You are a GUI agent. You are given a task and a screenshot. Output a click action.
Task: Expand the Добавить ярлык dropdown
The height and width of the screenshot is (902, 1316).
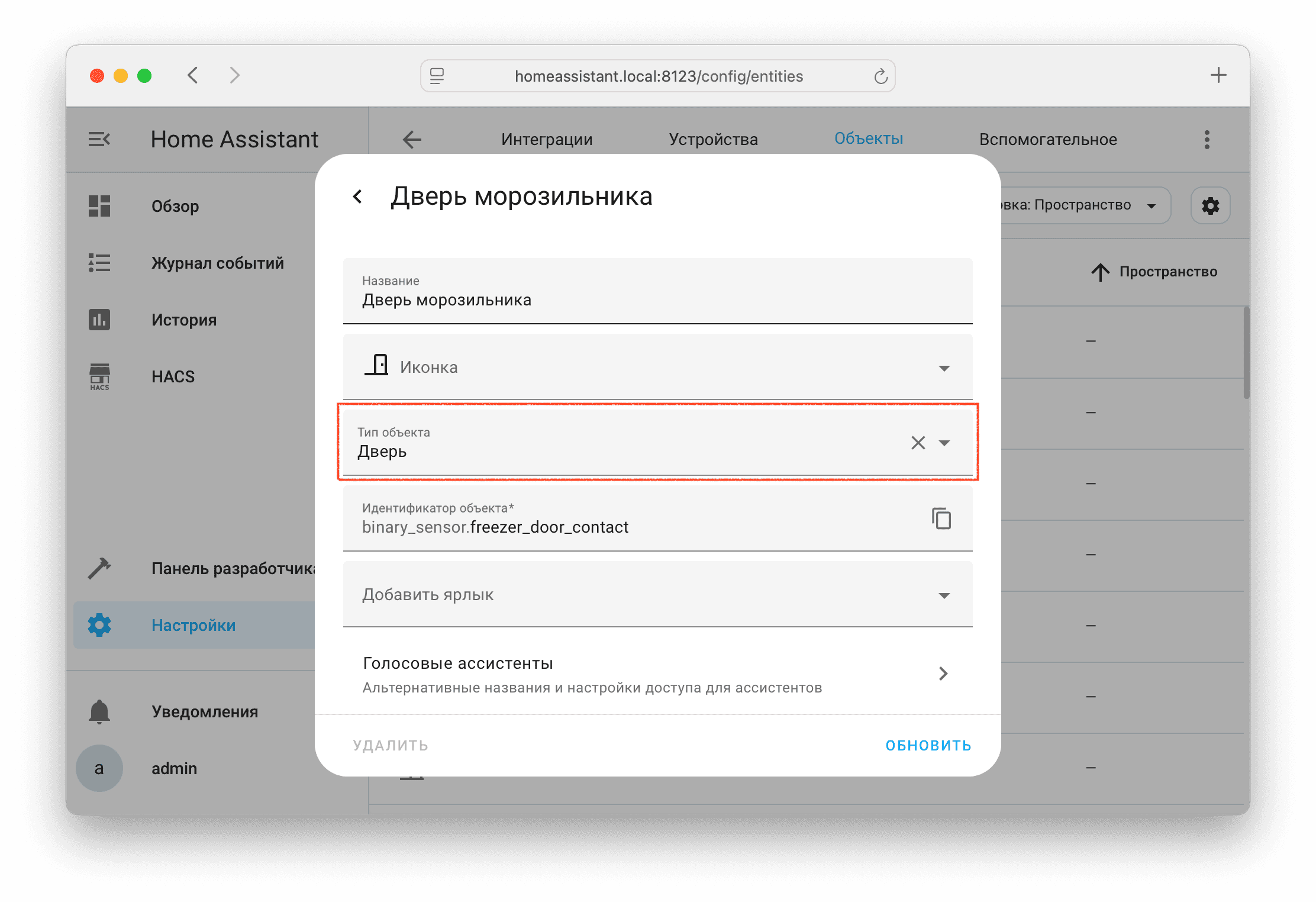click(x=944, y=595)
